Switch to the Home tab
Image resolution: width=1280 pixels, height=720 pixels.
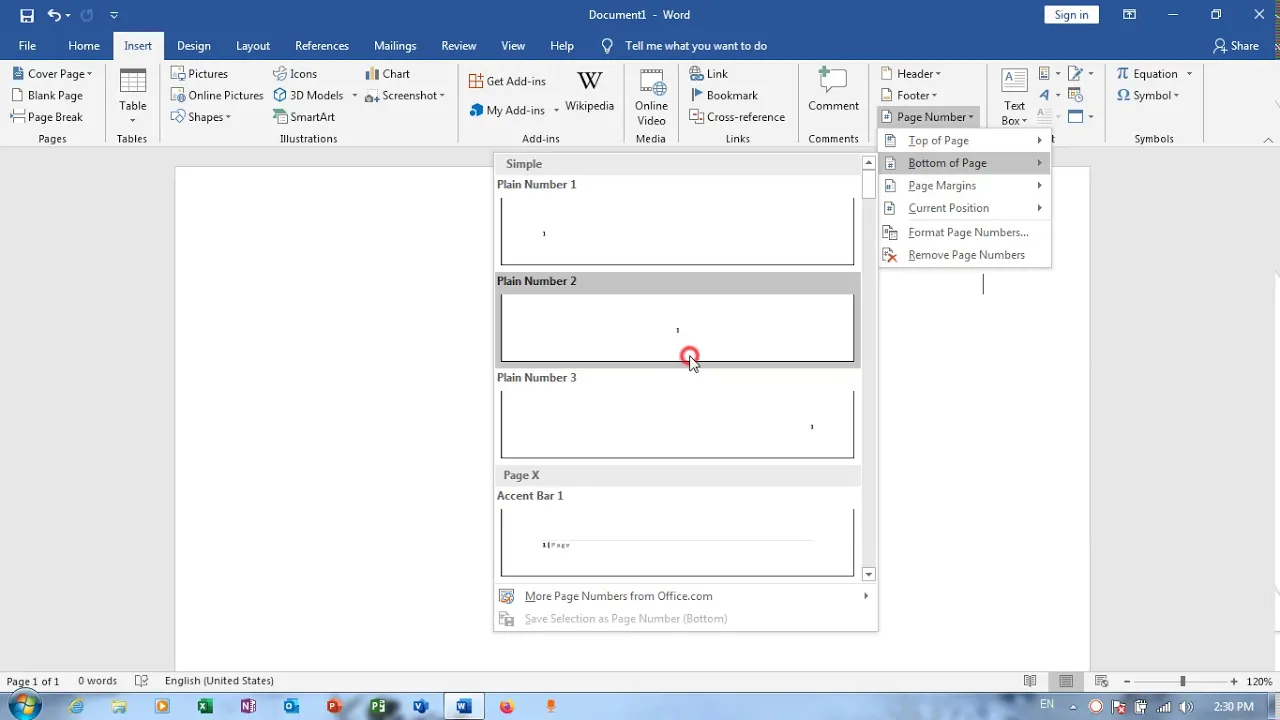84,46
